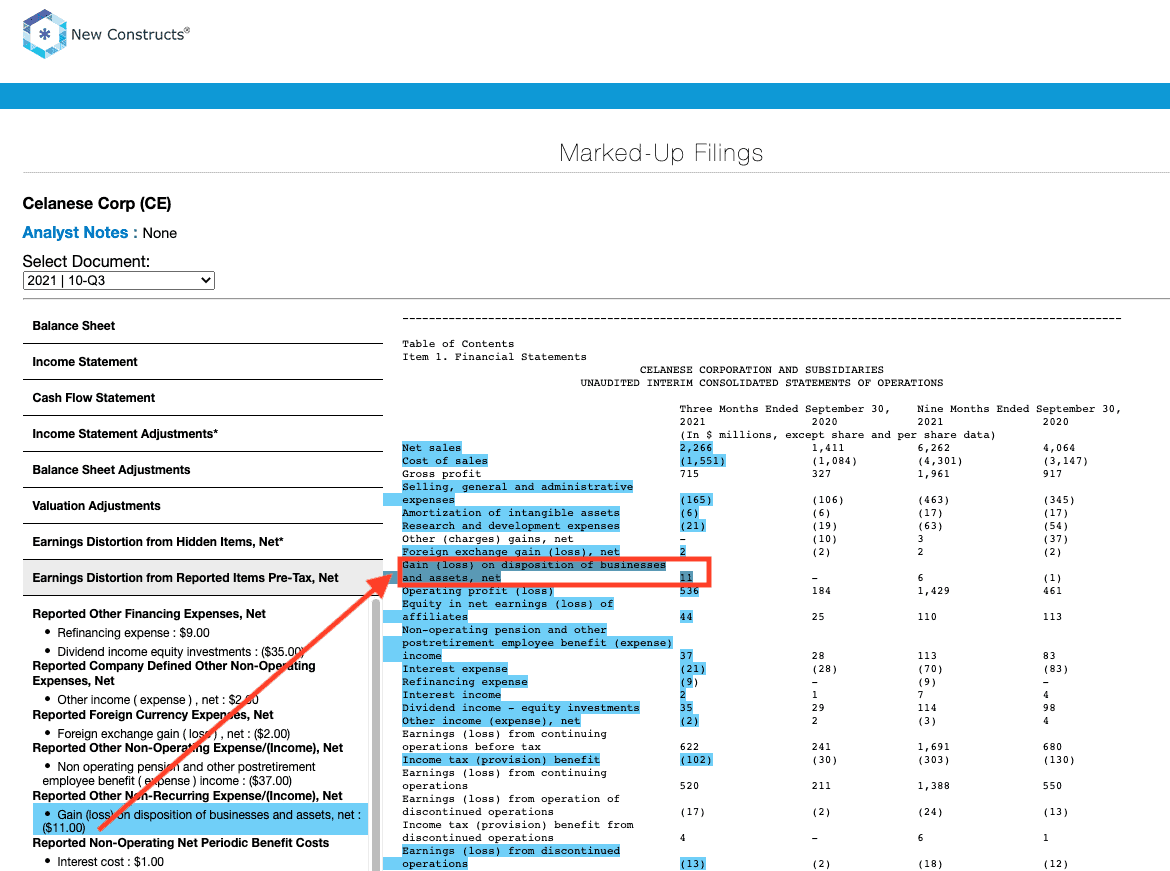
Task: Click highlighted Amortization of intangible assets
Action: coord(510,513)
